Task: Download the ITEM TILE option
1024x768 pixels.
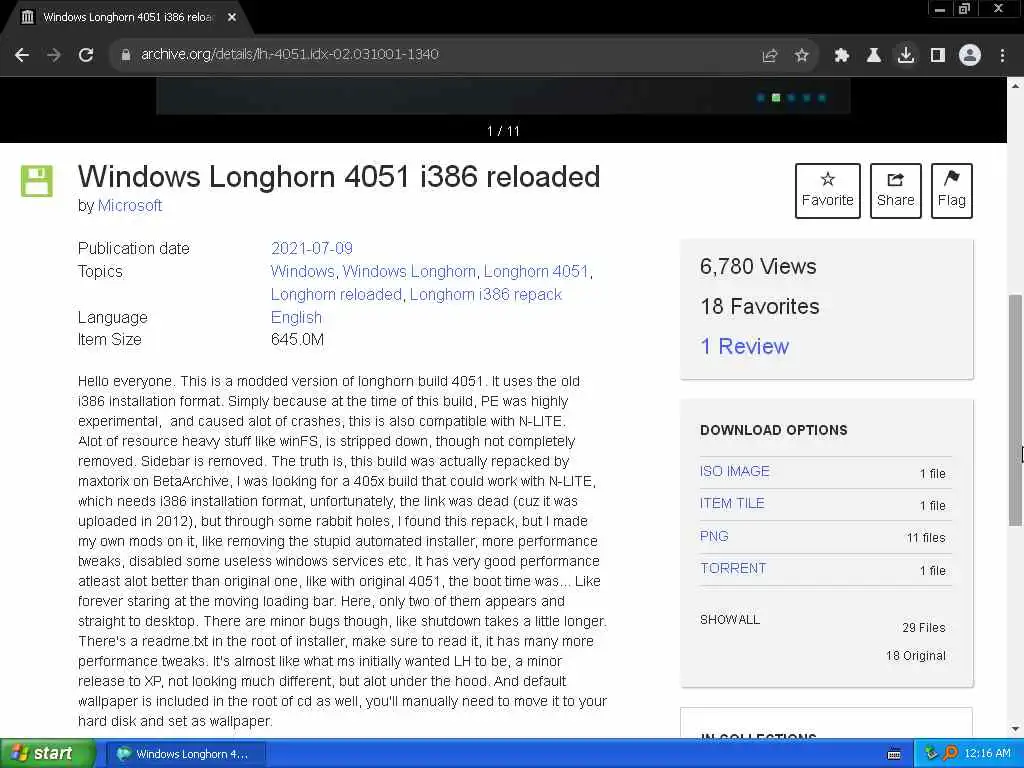Action: point(732,503)
